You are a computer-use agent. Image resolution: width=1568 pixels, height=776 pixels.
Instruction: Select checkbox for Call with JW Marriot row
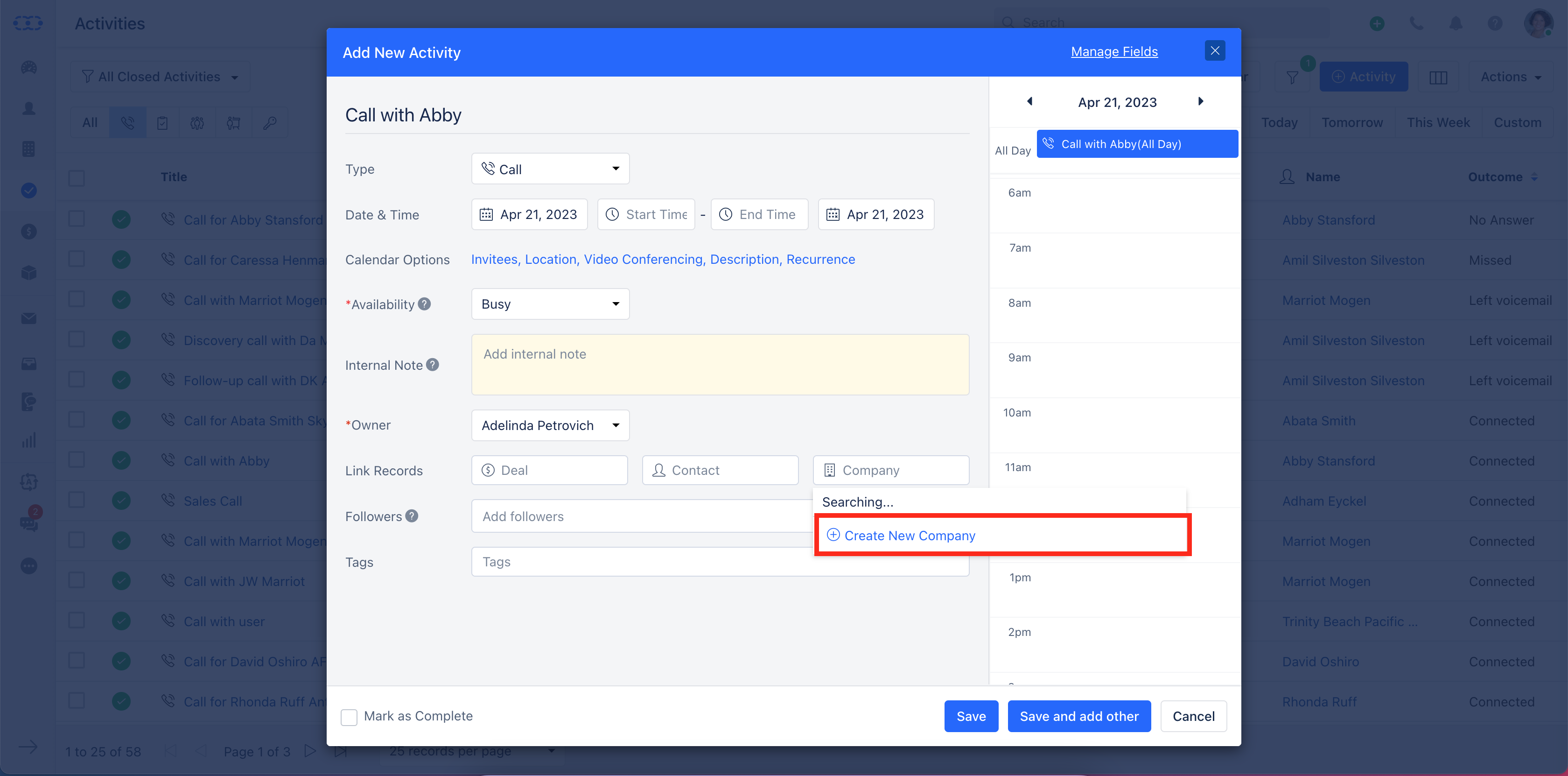77,580
